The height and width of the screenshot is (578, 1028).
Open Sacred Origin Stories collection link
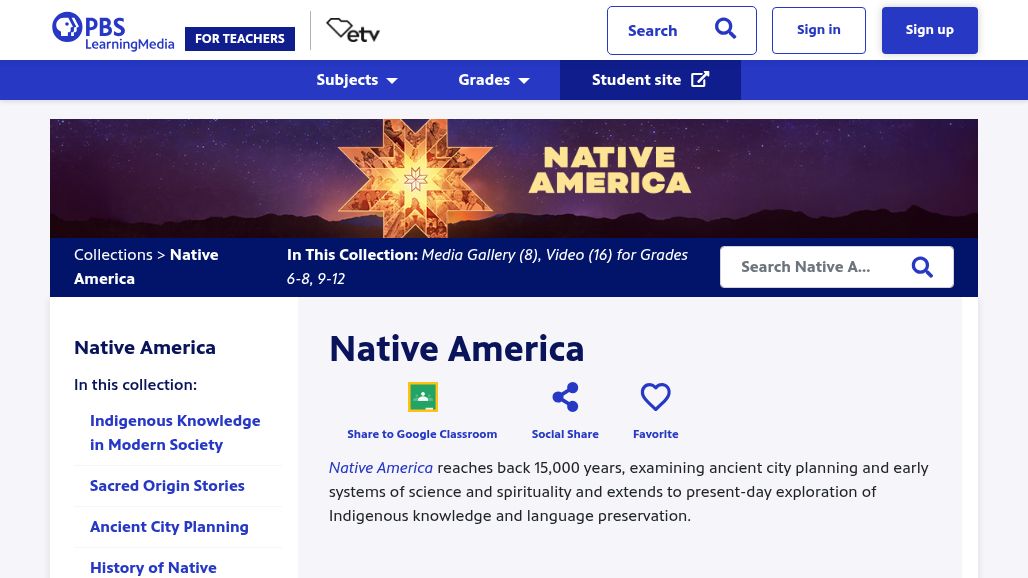point(167,486)
